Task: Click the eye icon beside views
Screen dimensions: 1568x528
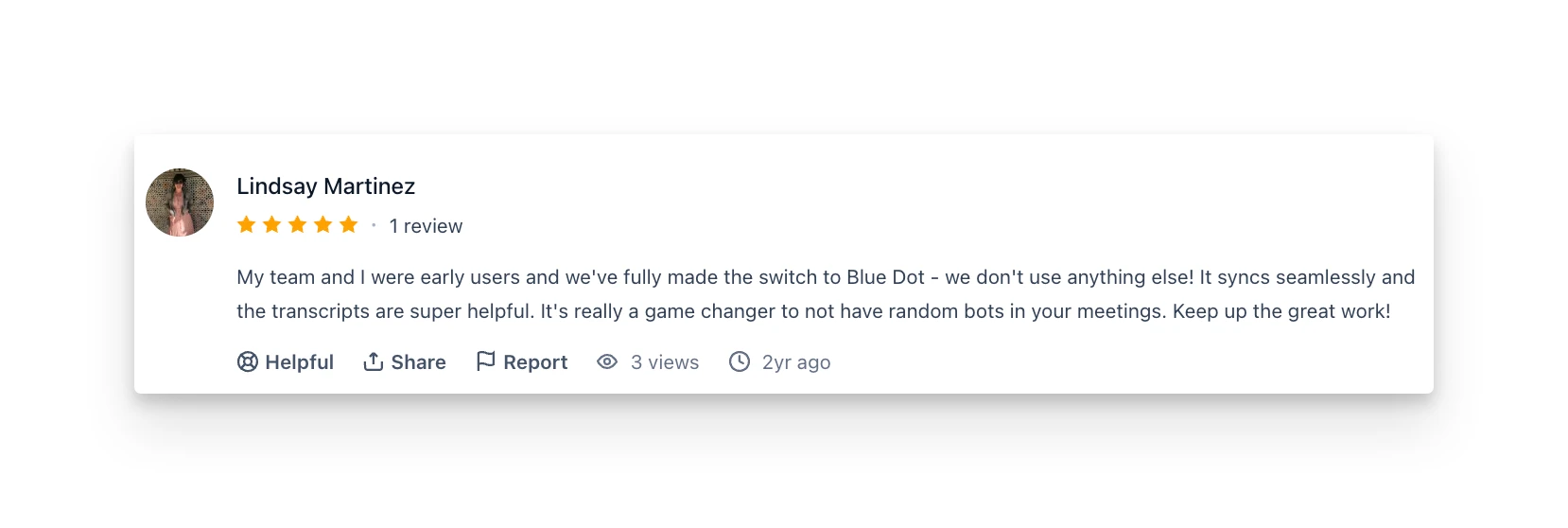Action: click(607, 362)
